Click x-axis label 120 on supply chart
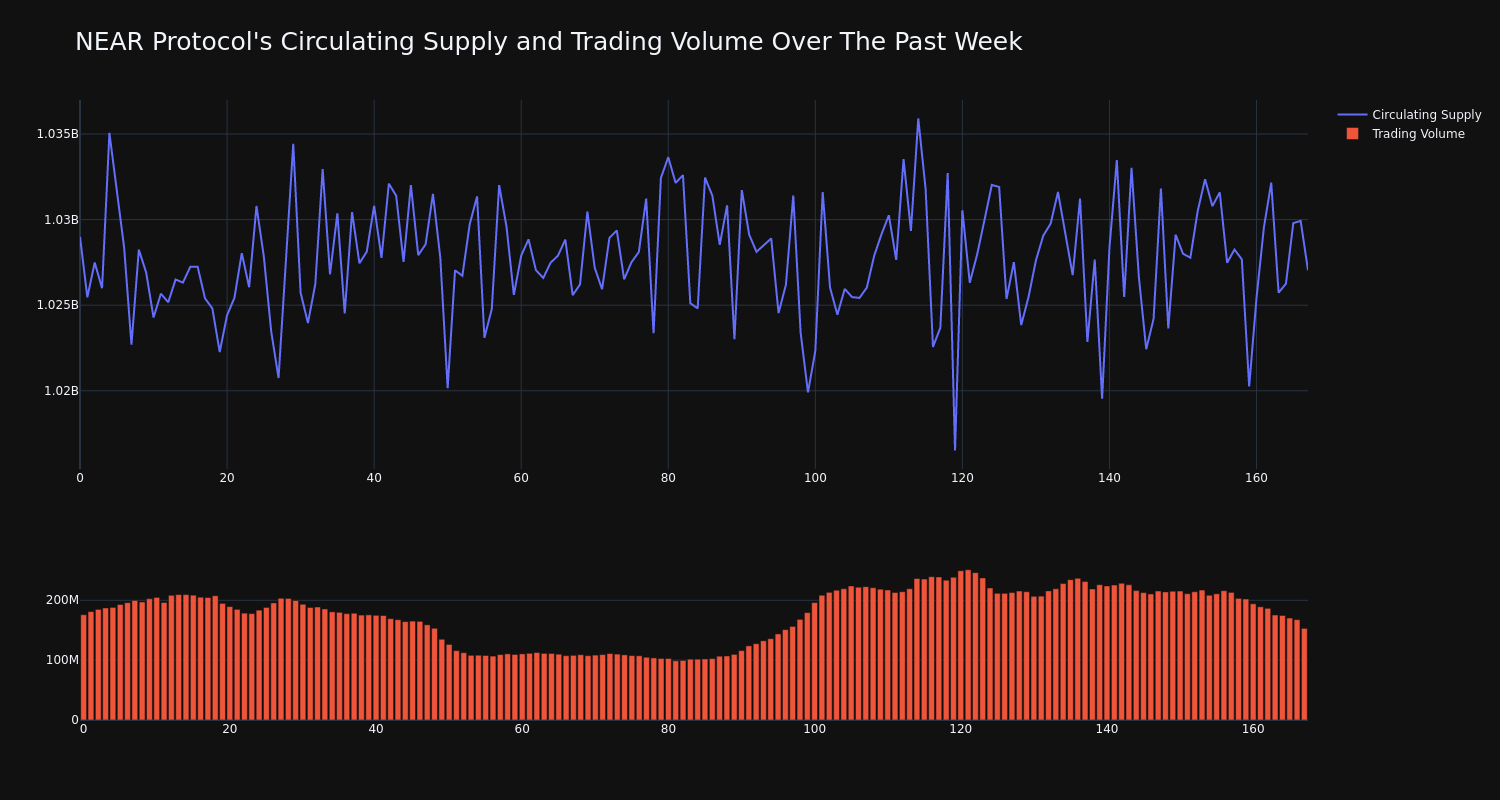 (x=962, y=478)
